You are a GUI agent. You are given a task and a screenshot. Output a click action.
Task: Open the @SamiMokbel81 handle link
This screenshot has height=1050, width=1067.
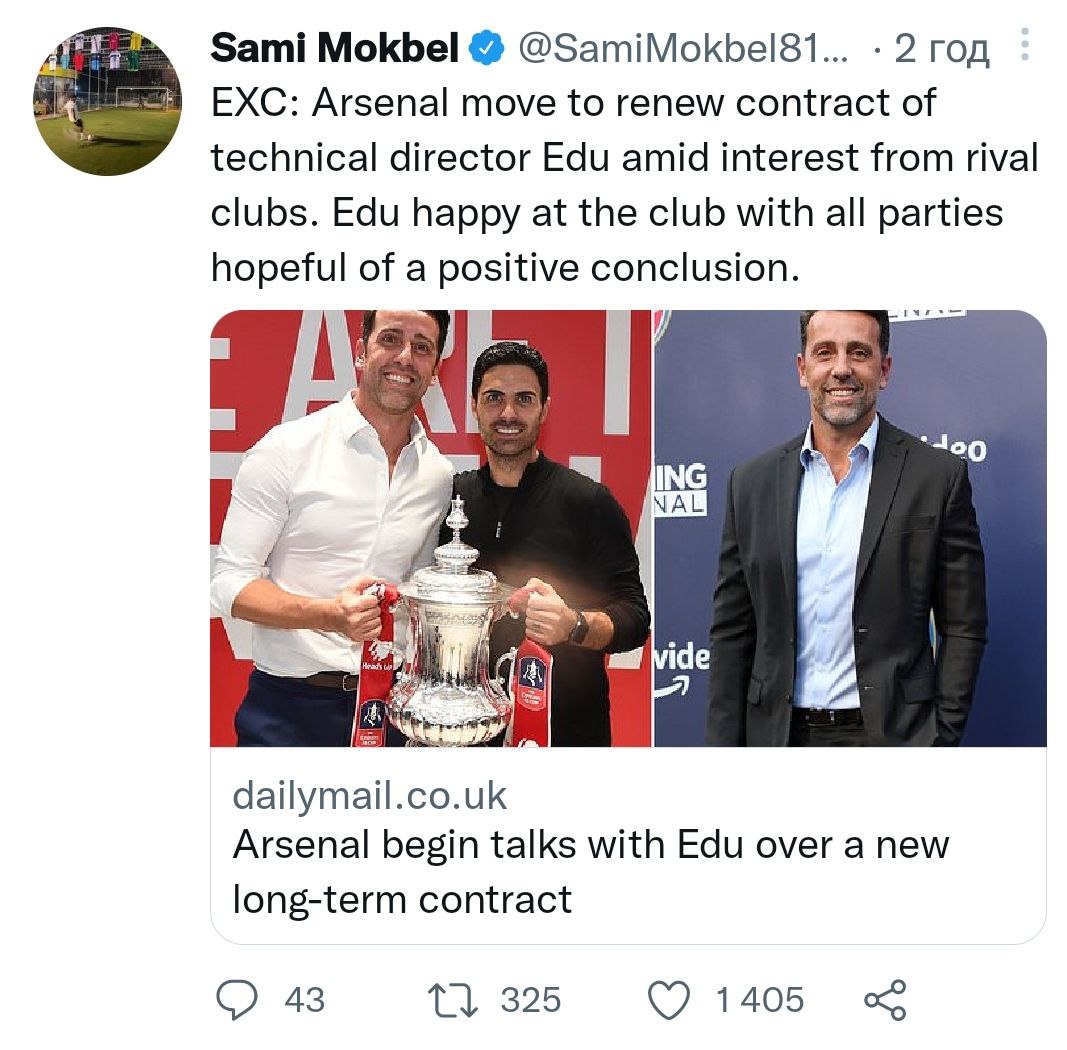pos(684,48)
